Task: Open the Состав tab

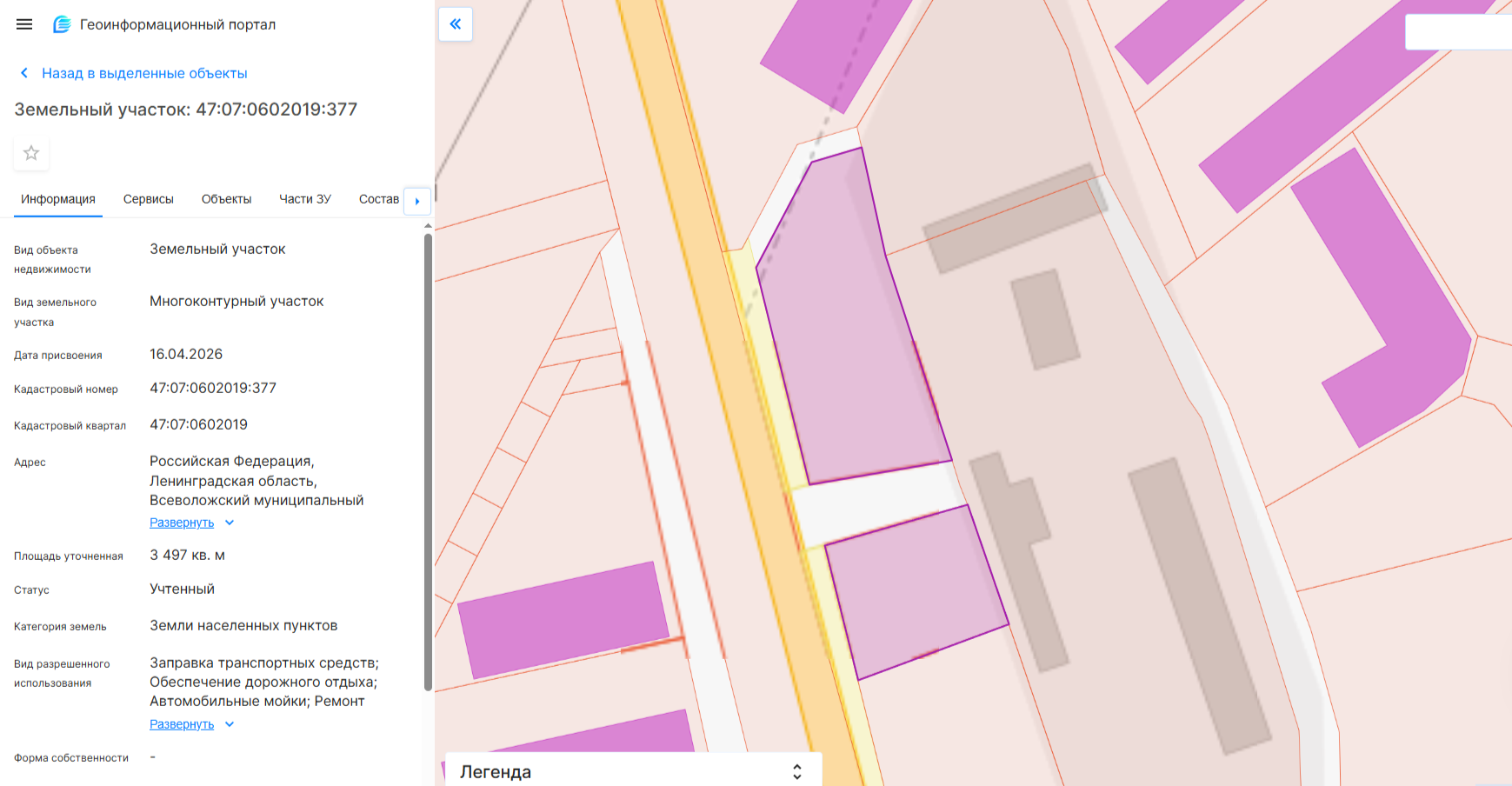Action: tap(379, 199)
